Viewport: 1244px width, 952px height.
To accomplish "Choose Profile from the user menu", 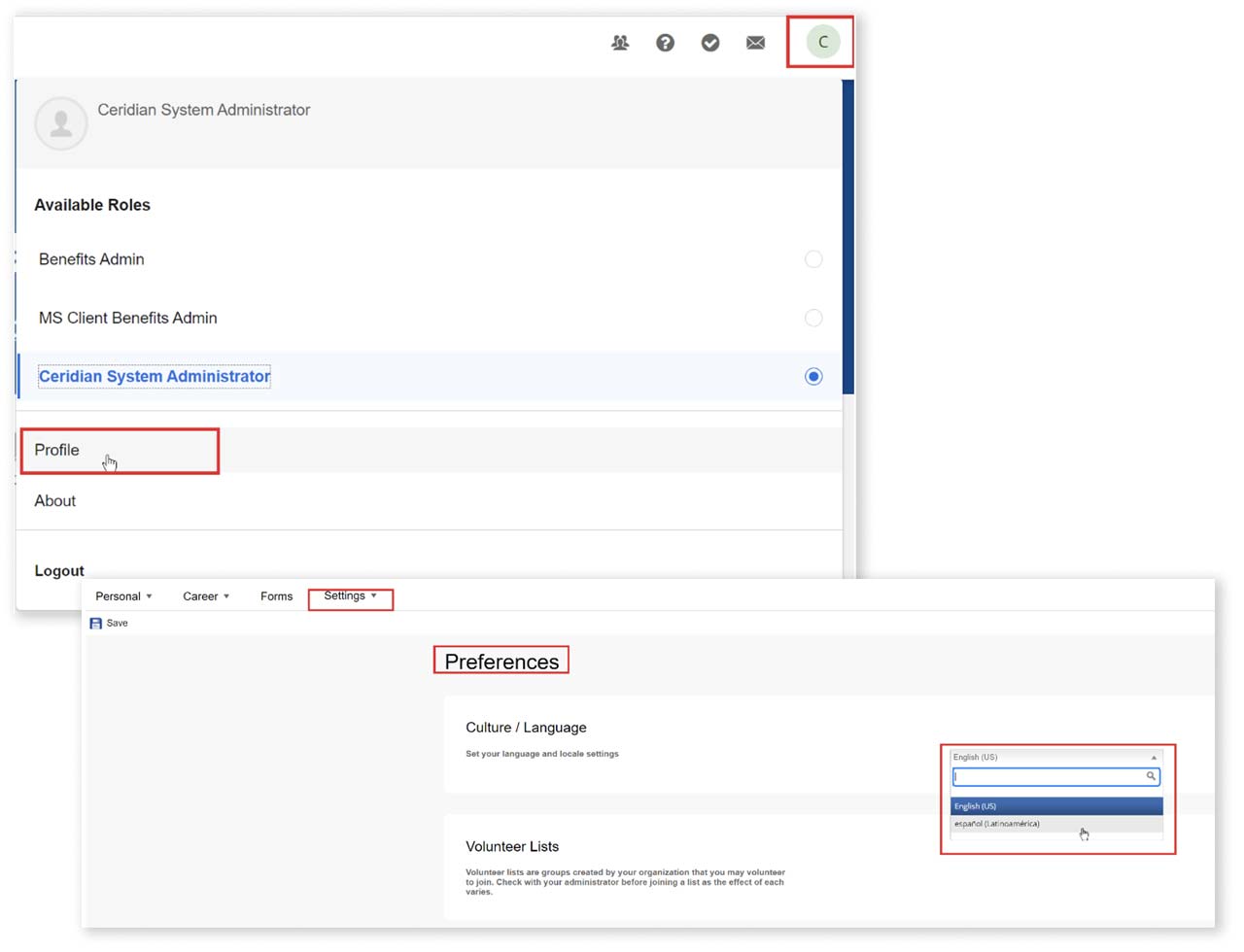I will click(x=57, y=451).
